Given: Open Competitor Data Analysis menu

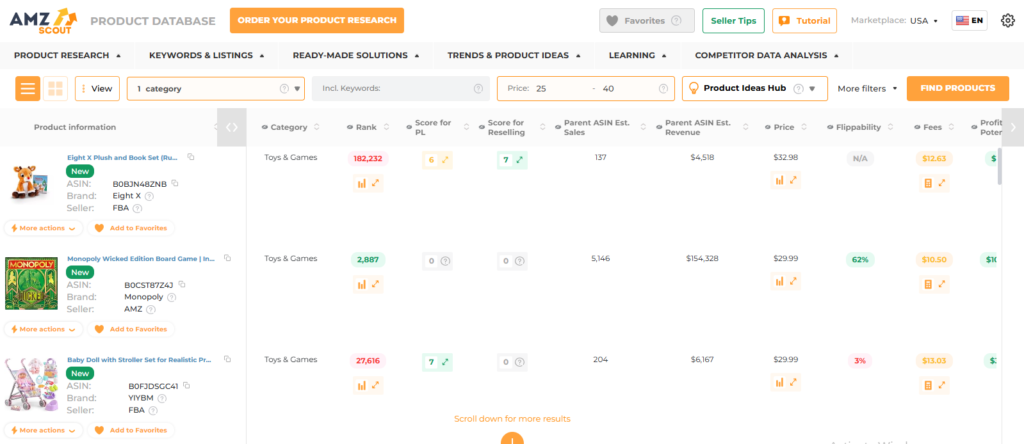Looking at the screenshot, I should coord(767,56).
